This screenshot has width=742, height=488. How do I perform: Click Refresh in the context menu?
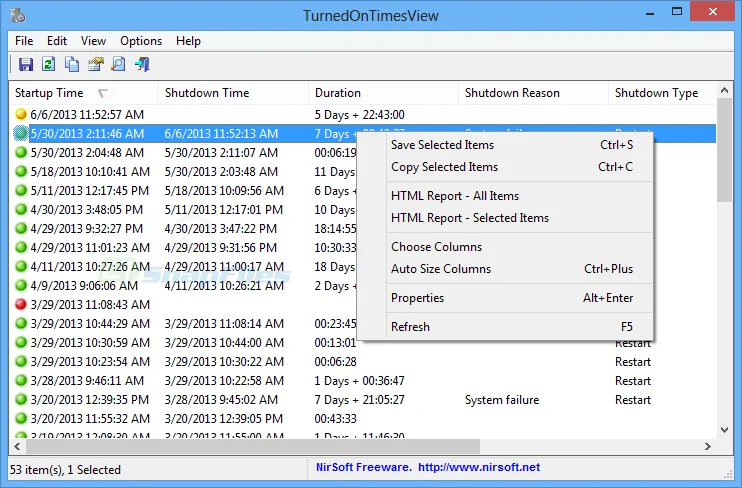click(x=410, y=327)
